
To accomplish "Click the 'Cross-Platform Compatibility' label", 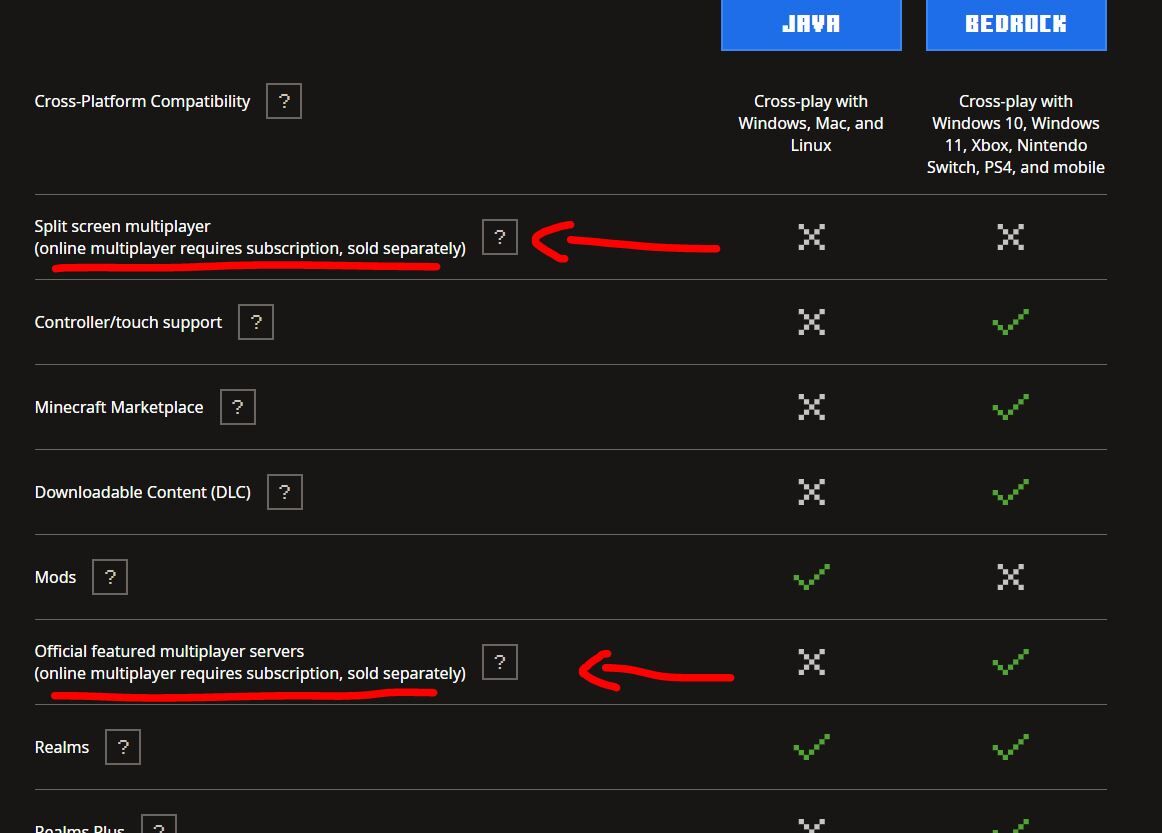I will click(142, 102).
